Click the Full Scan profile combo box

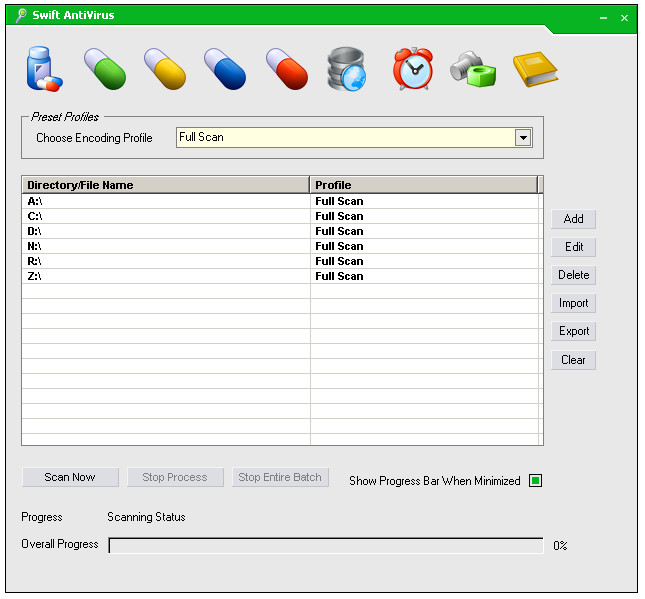pyautogui.click(x=354, y=137)
